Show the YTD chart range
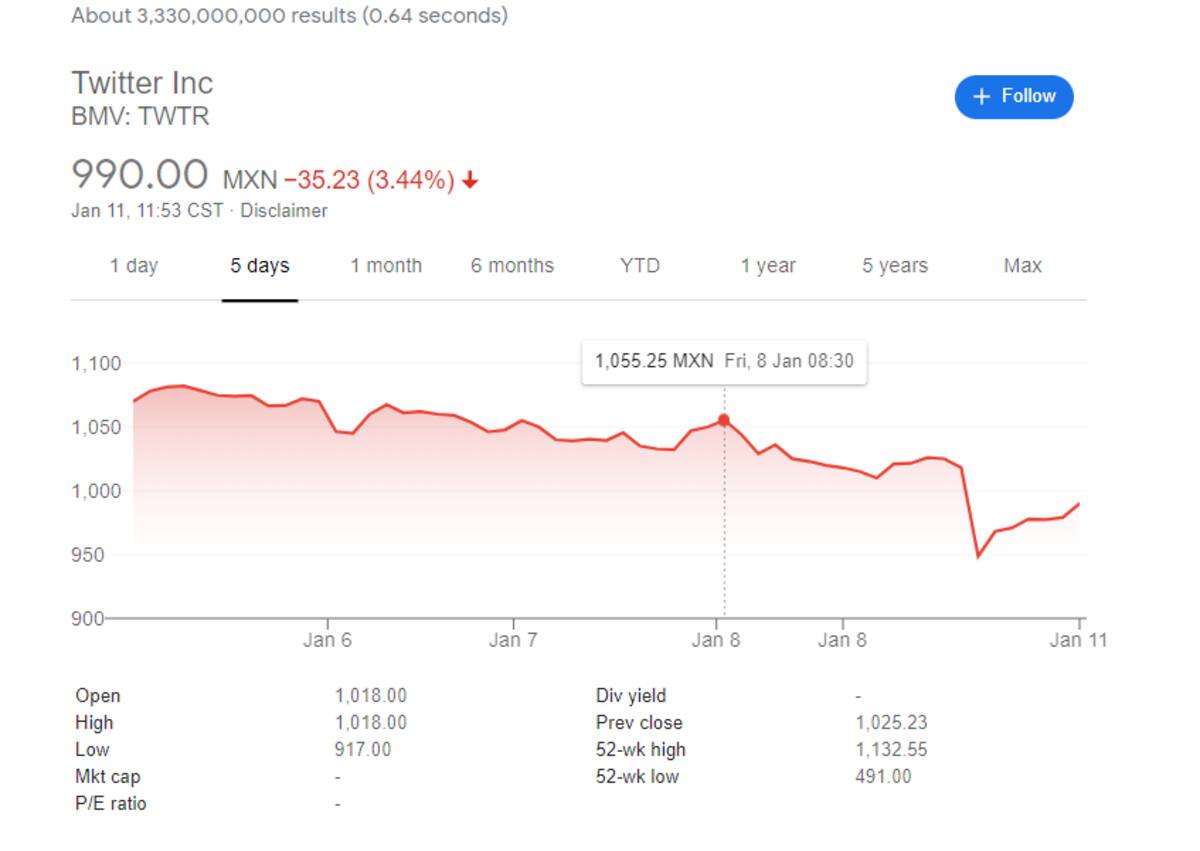Viewport: 1200px width, 851px height. [640, 266]
